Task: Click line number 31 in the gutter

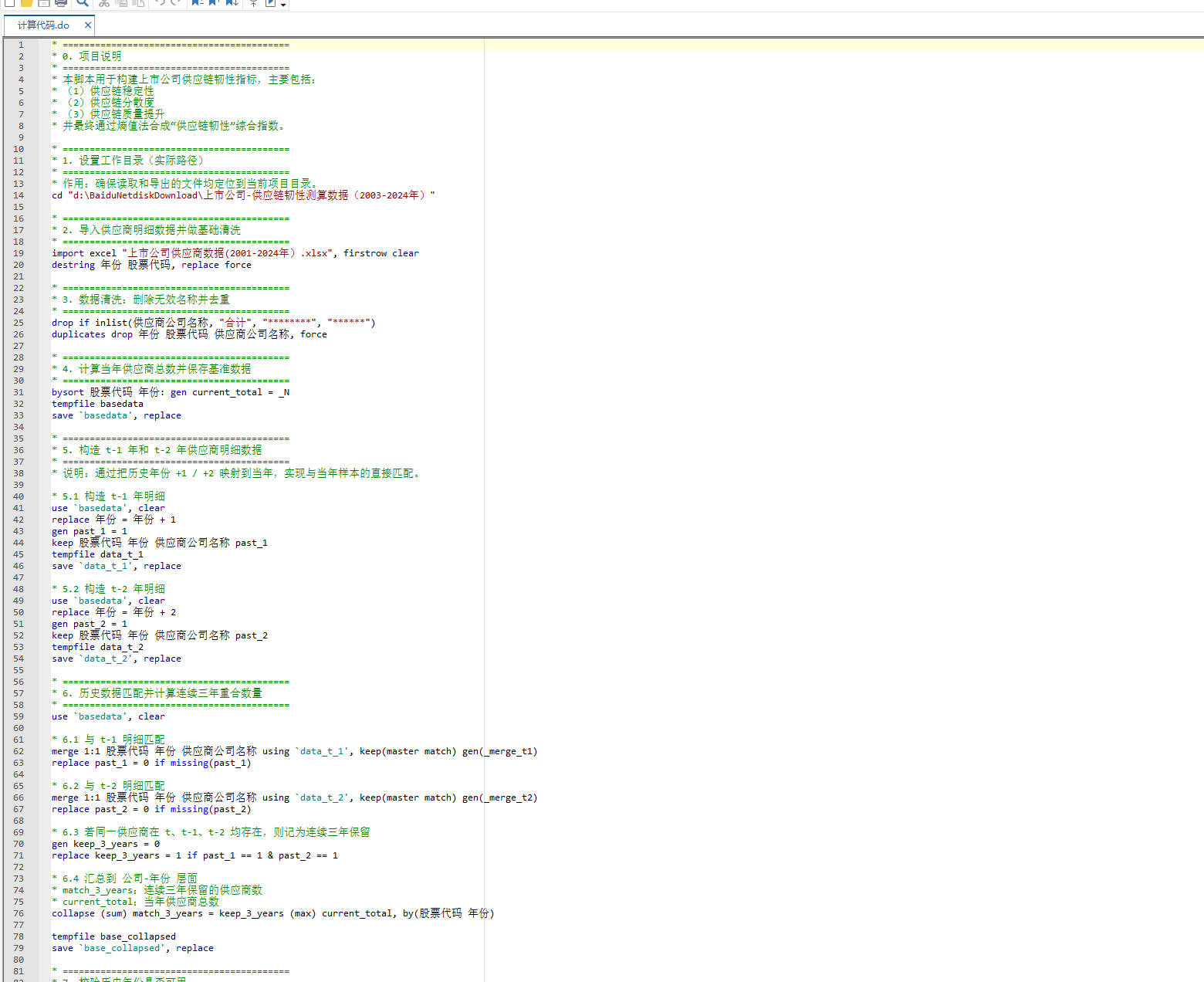Action: (x=19, y=392)
